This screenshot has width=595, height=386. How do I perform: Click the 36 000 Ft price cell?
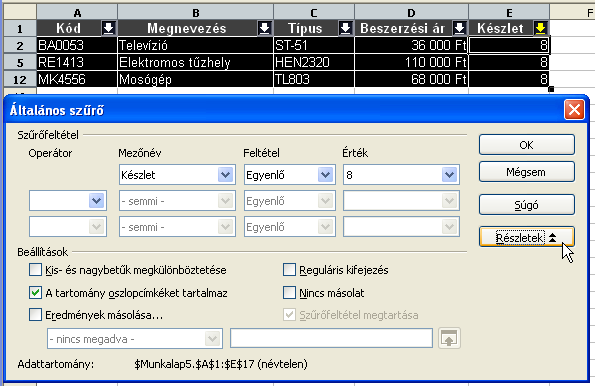(x=411, y=46)
